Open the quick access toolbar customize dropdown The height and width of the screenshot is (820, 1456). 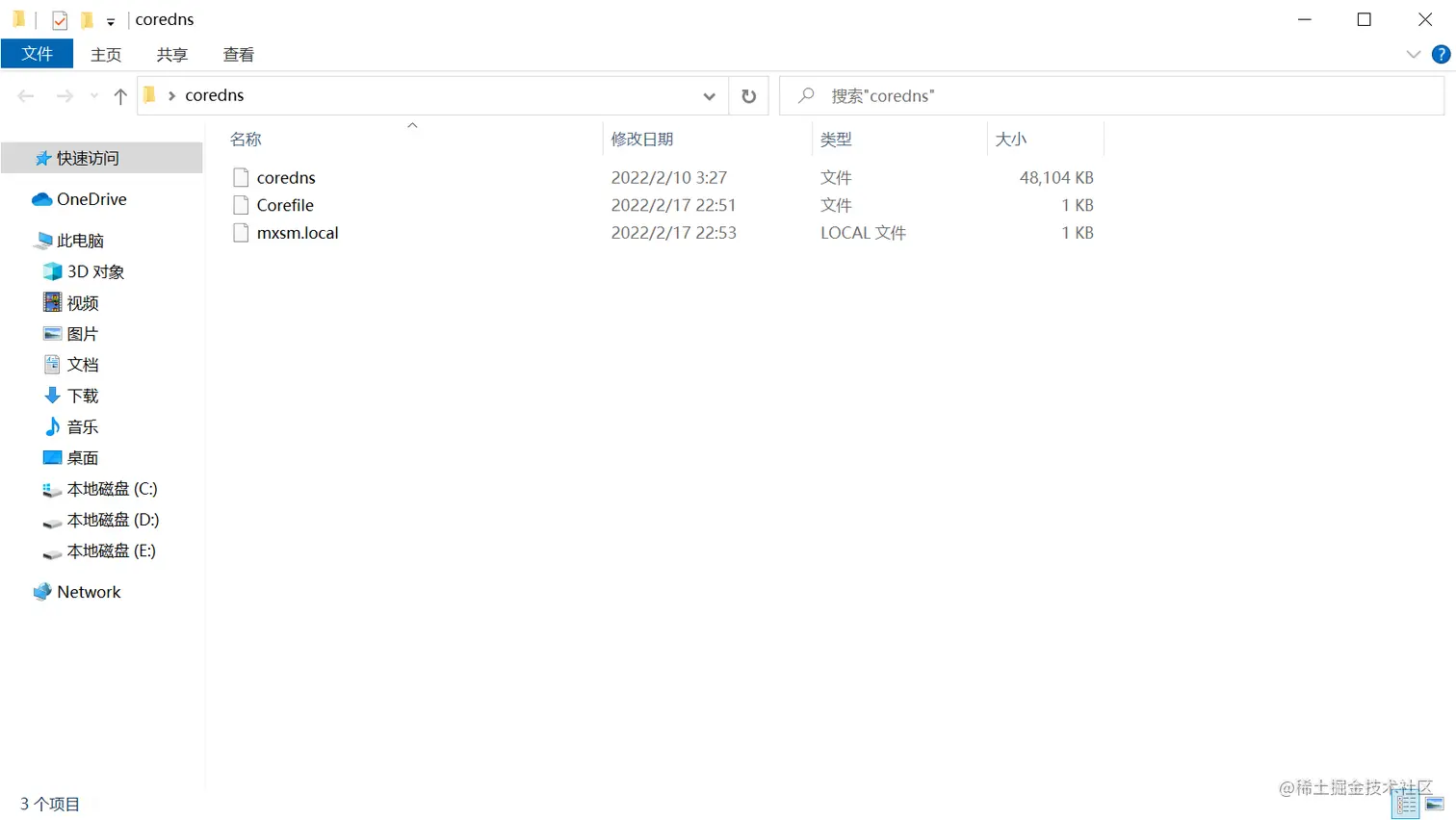pos(111,21)
